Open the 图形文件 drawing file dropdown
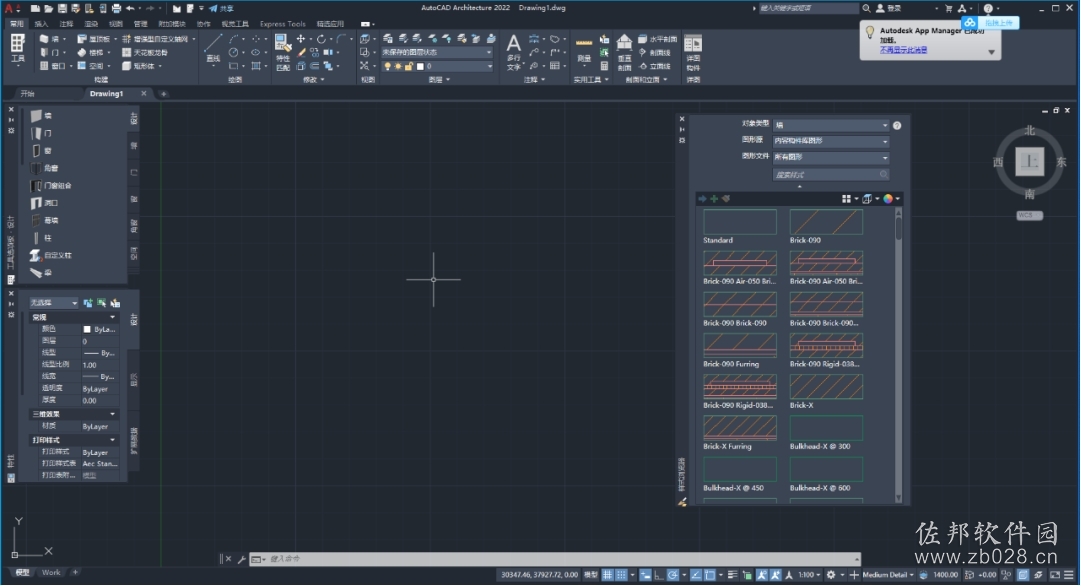The image size is (1081, 586). (831, 158)
